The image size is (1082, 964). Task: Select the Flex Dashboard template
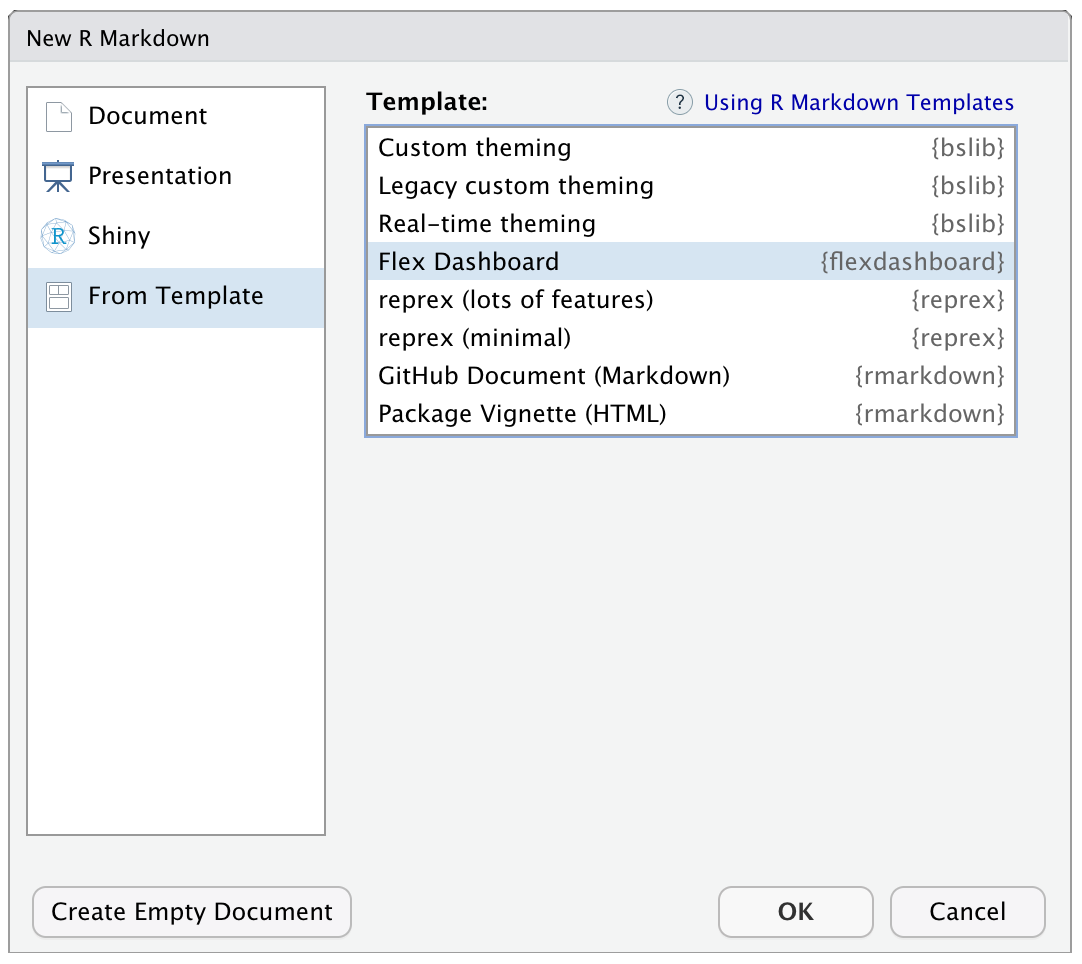tap(691, 262)
